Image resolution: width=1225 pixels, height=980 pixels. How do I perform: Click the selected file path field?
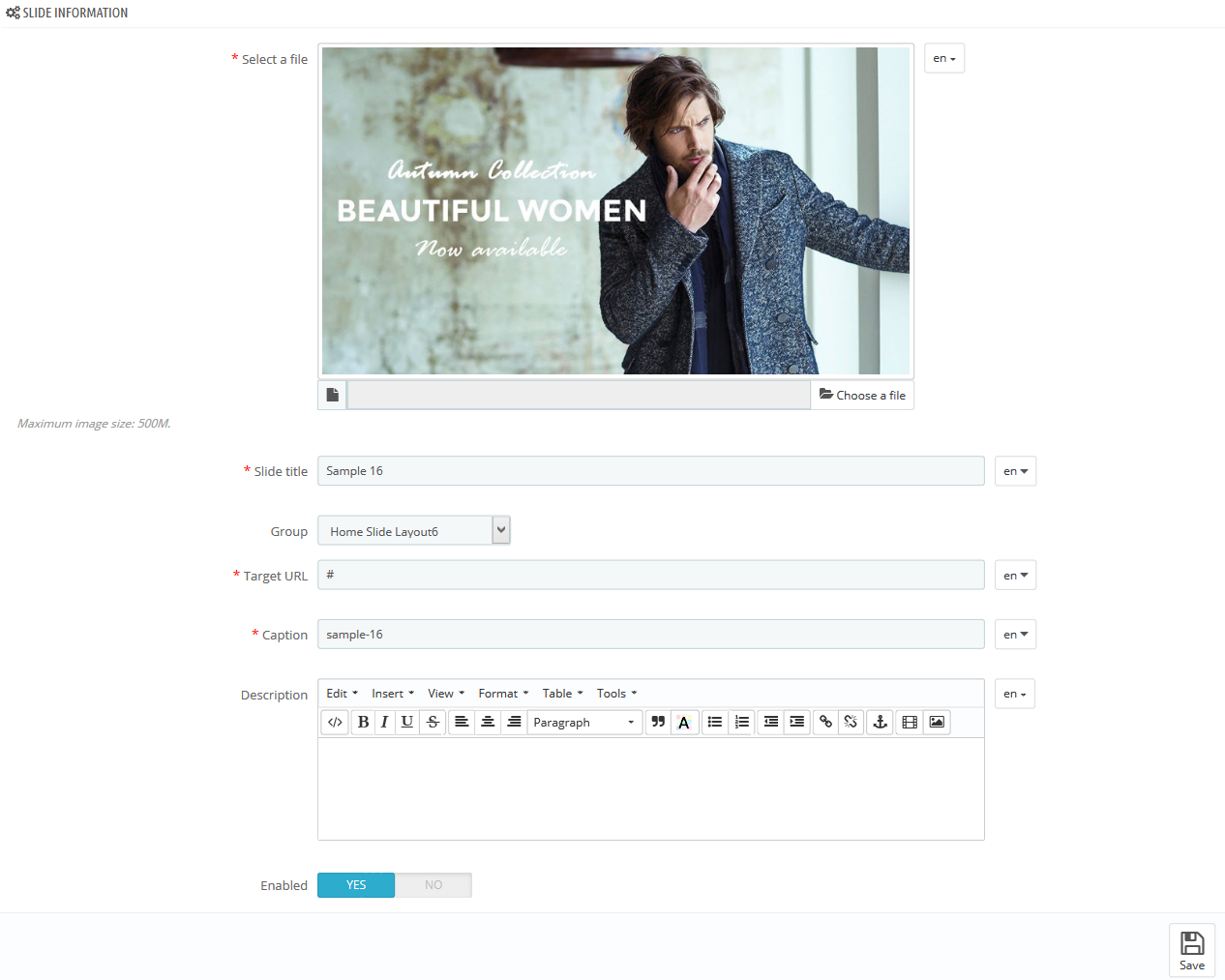pyautogui.click(x=579, y=395)
